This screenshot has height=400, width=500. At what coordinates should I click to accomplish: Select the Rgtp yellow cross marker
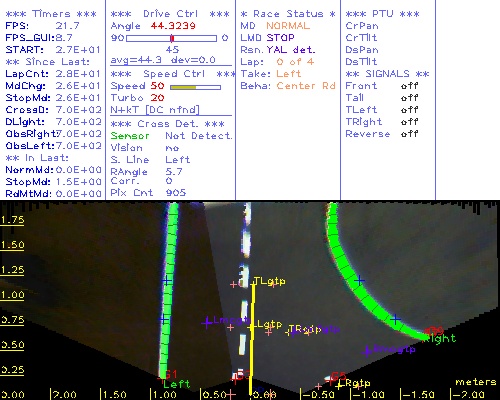tap(339, 386)
